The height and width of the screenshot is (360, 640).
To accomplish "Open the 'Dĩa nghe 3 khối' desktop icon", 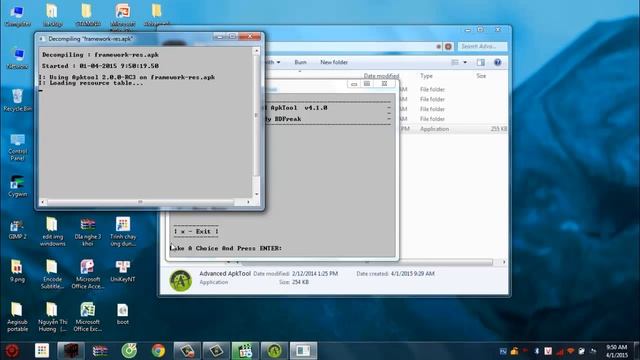I will [x=88, y=232].
